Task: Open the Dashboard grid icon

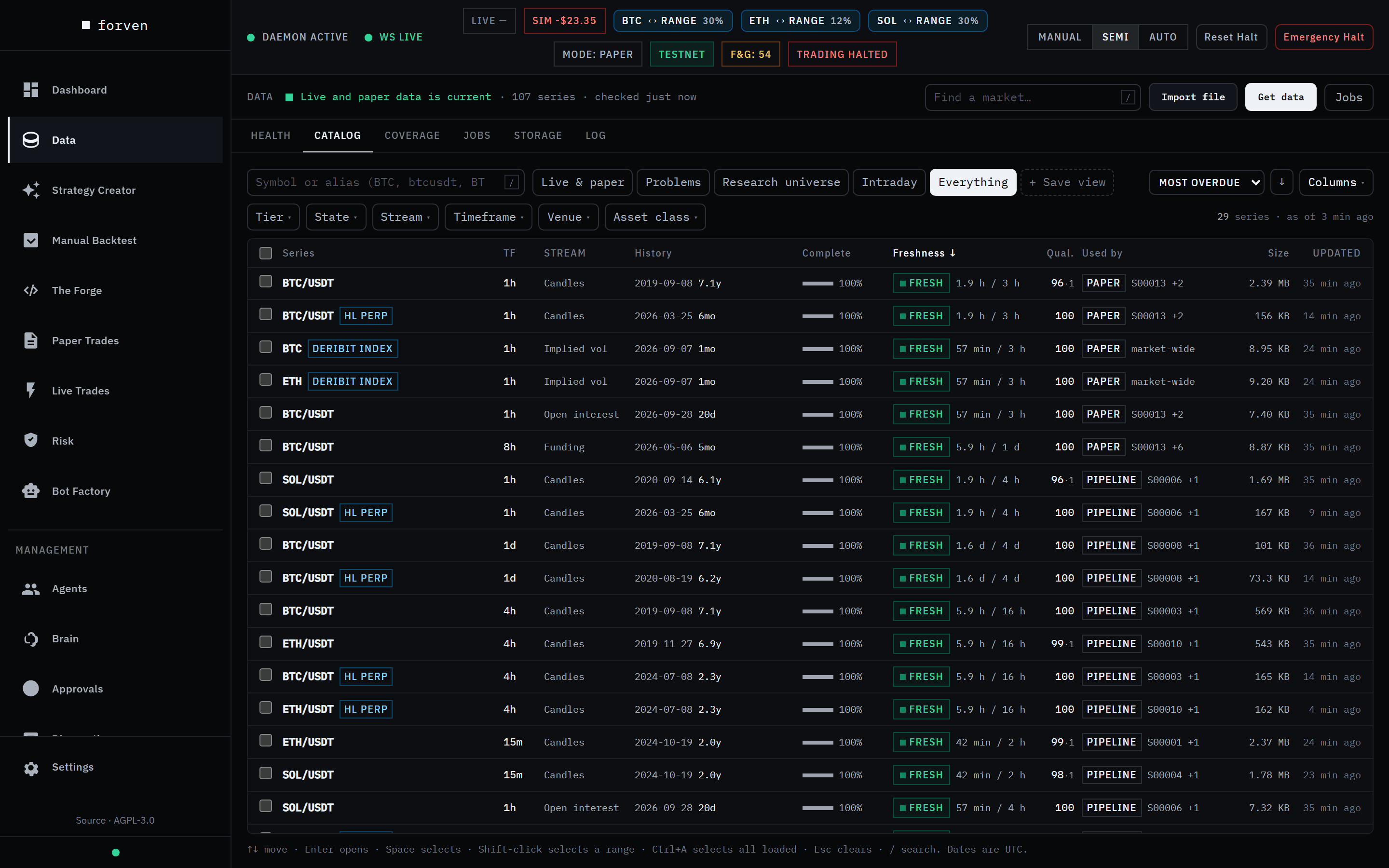Action: (31, 90)
